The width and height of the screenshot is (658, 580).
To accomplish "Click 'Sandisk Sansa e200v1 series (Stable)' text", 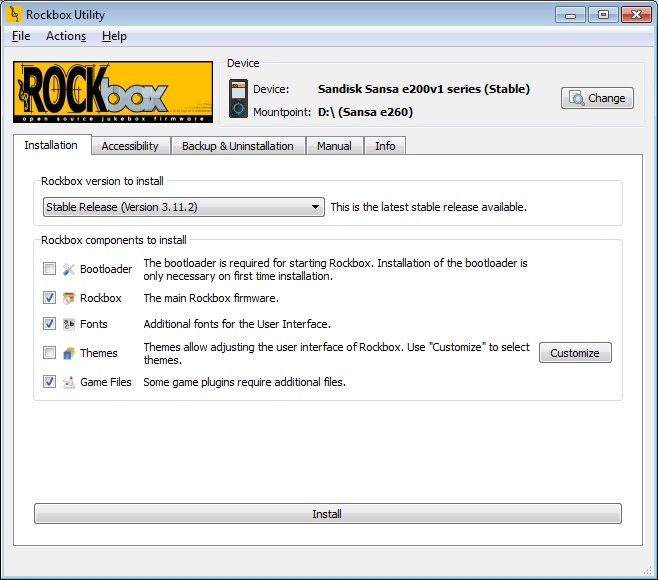I will (x=424, y=89).
